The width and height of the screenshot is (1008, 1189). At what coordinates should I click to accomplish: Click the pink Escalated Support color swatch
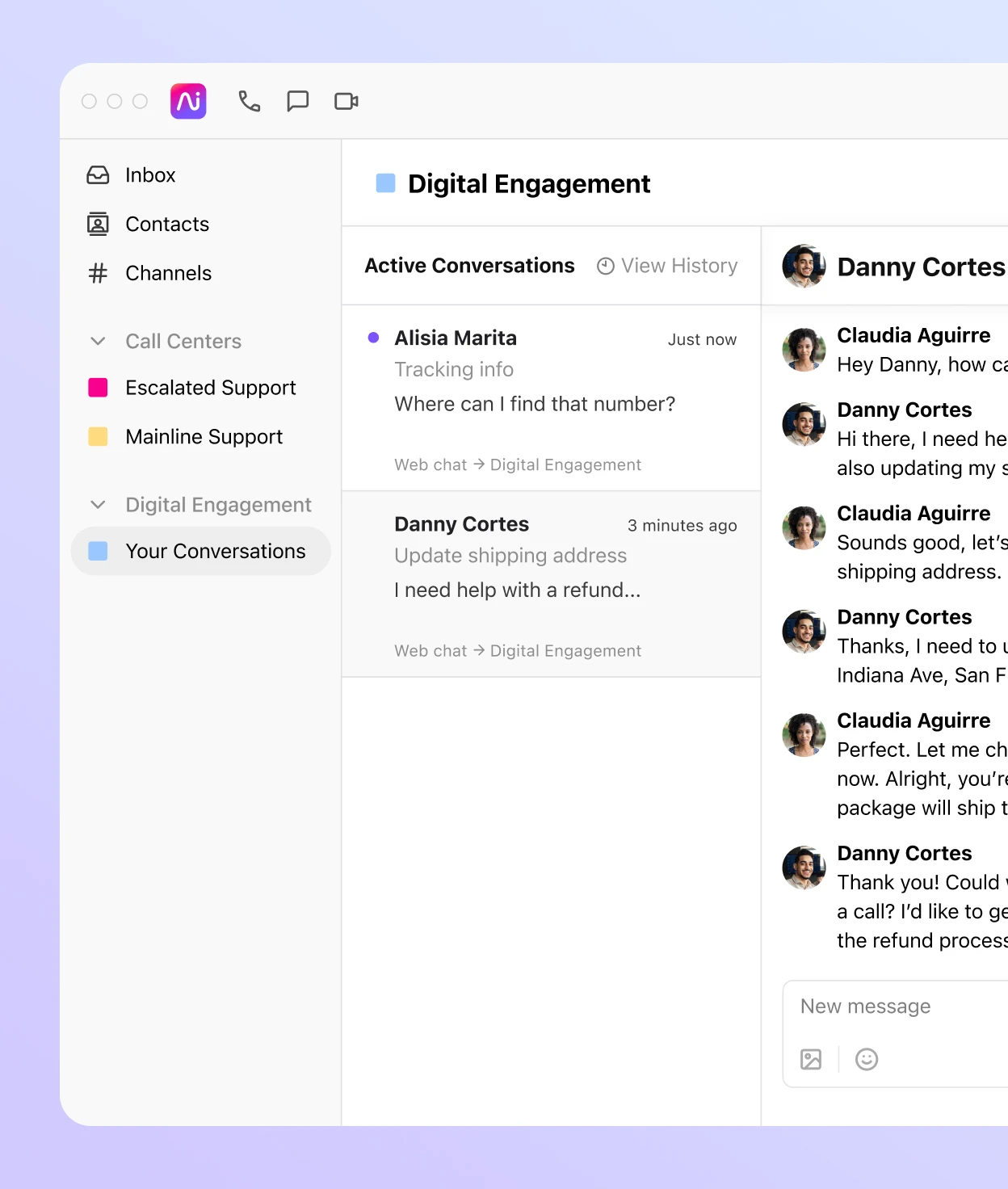tap(98, 387)
